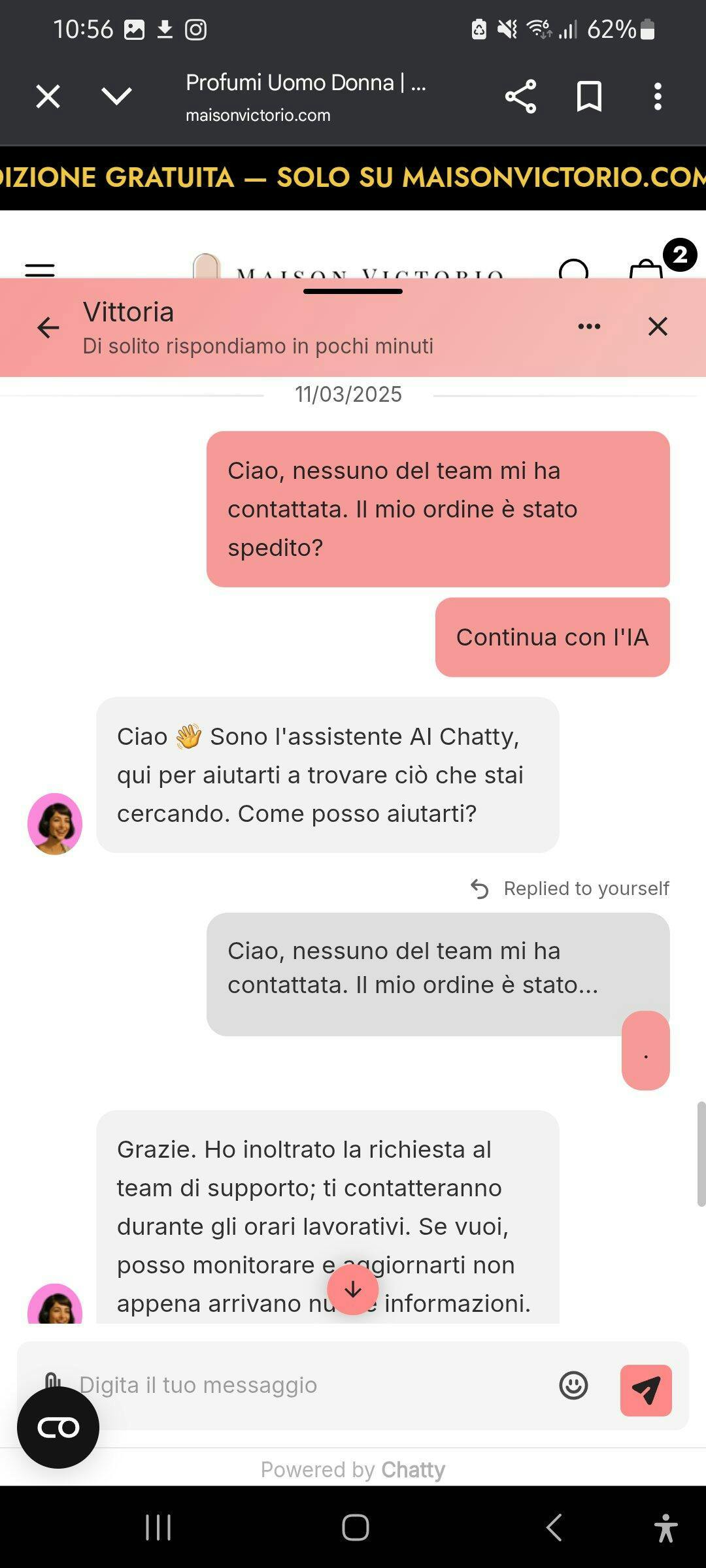Tap the Continua con l'IA button
The width and height of the screenshot is (706, 1568).
point(552,637)
